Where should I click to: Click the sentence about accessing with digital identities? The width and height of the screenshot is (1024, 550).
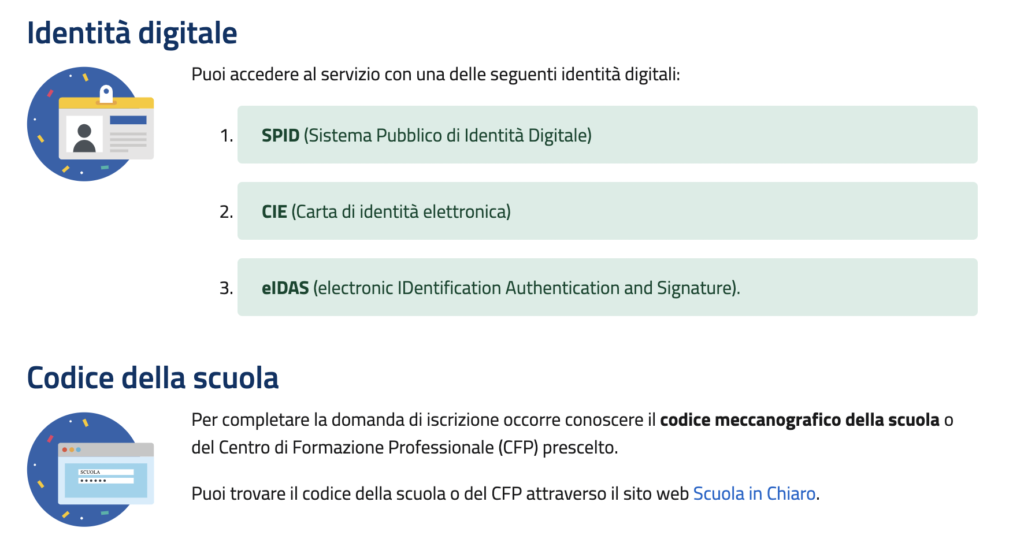436,74
